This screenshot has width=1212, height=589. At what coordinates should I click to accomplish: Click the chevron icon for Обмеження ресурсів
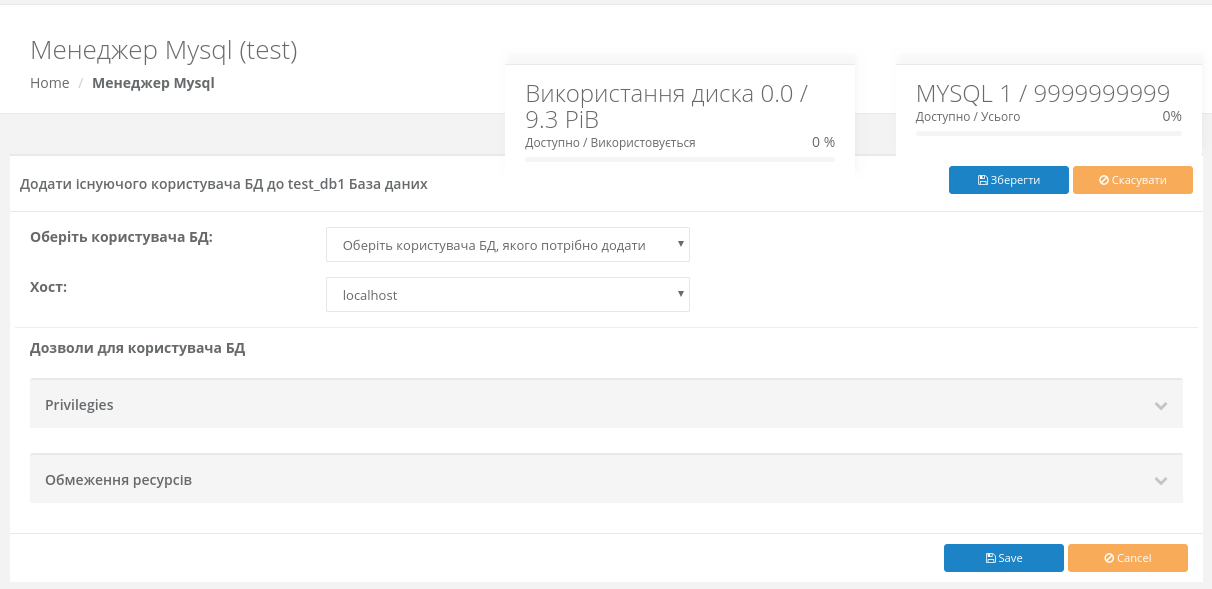[1160, 481]
